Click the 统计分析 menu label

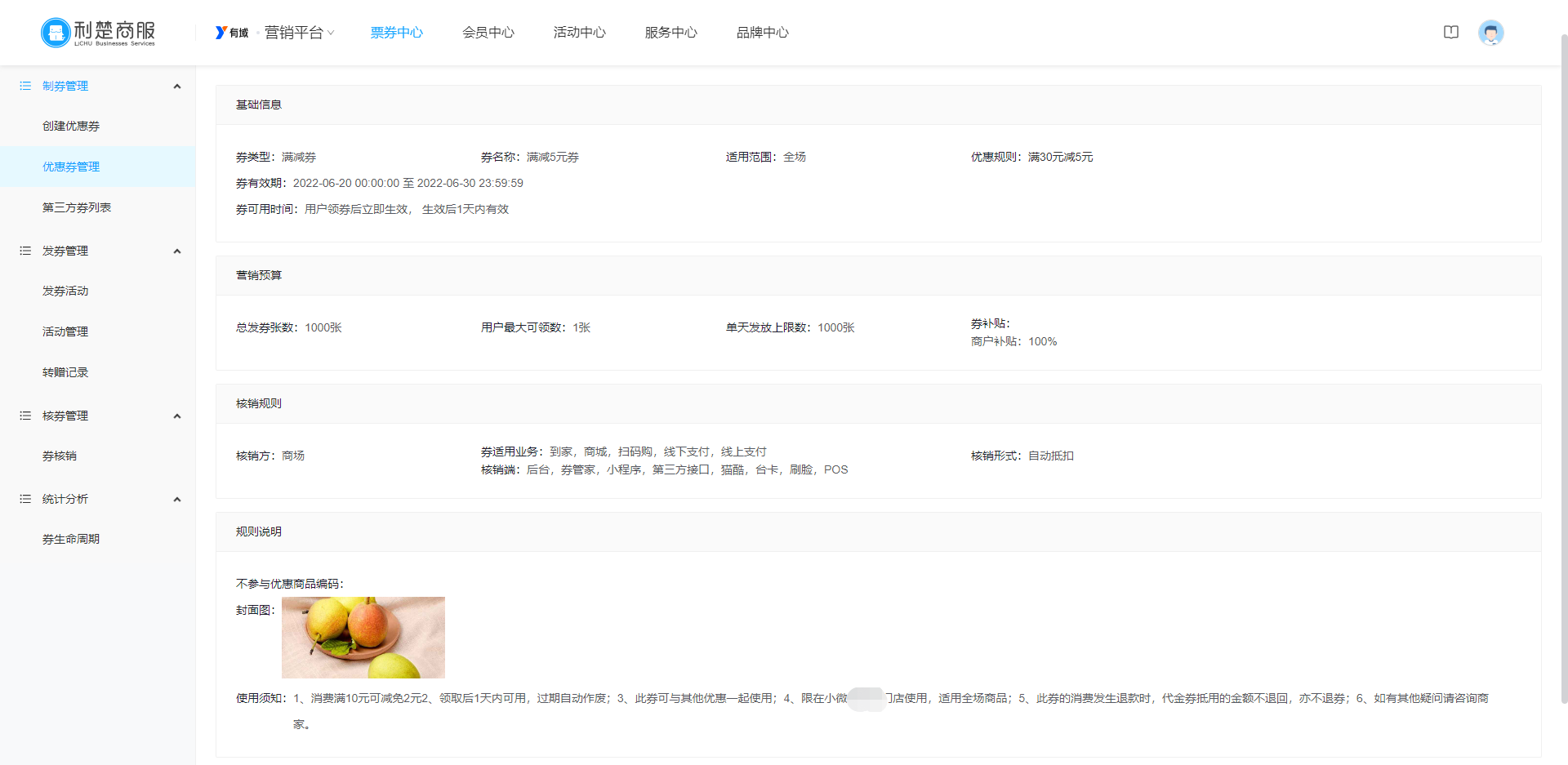(65, 499)
